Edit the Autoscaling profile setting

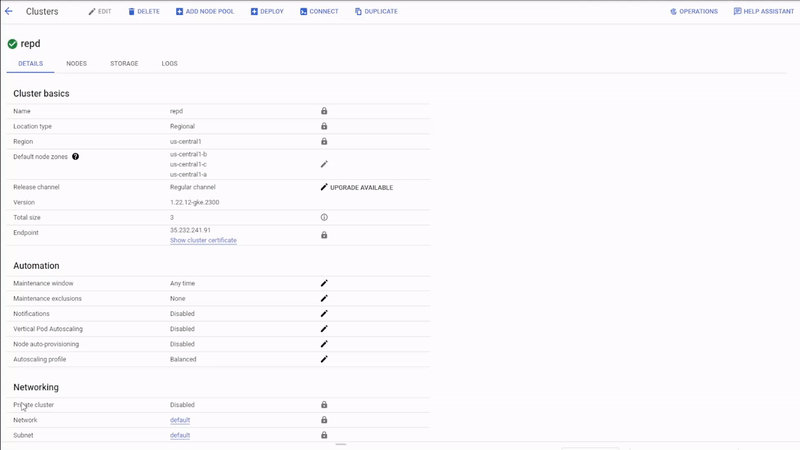[324, 359]
